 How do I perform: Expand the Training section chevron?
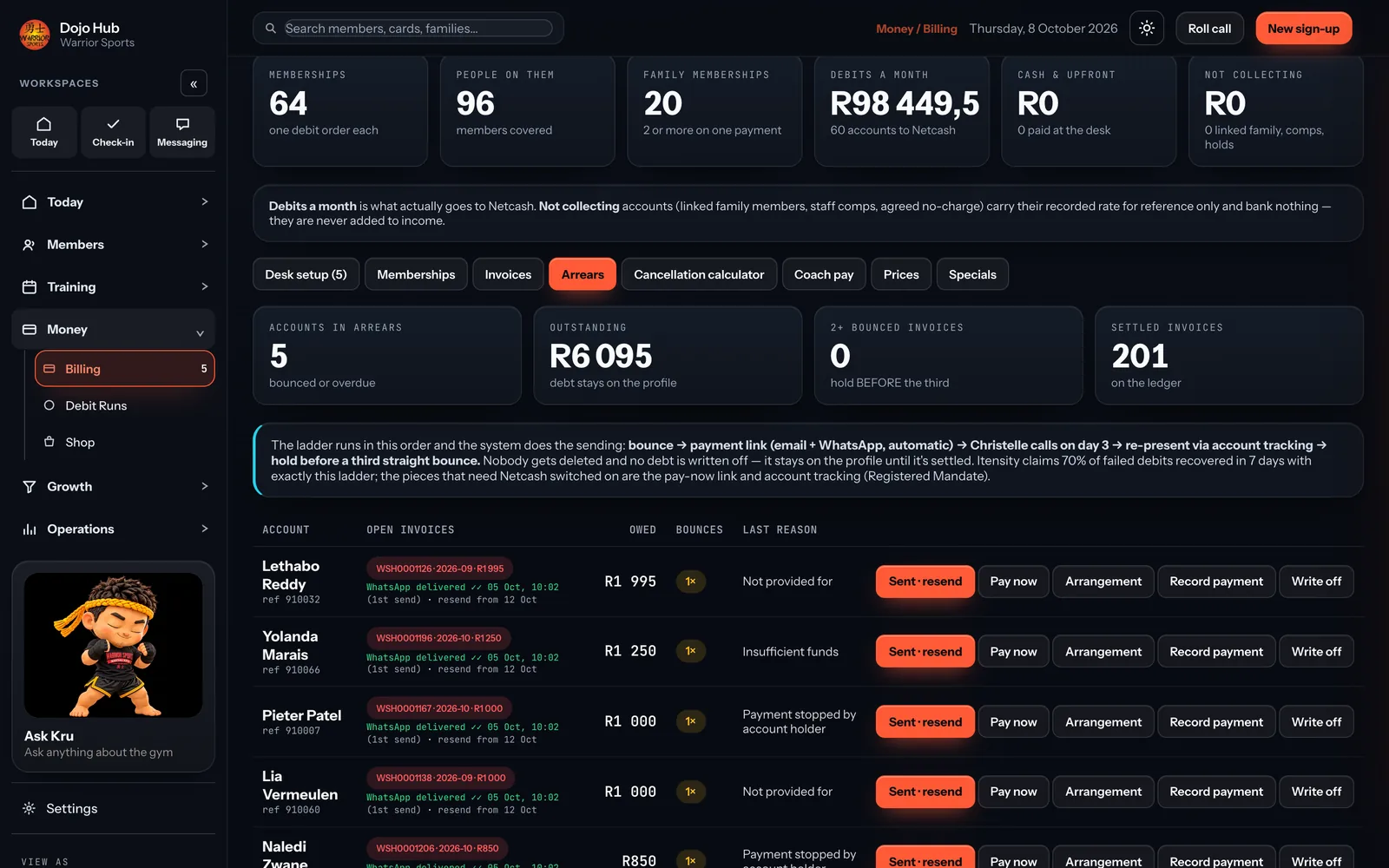[x=205, y=287]
